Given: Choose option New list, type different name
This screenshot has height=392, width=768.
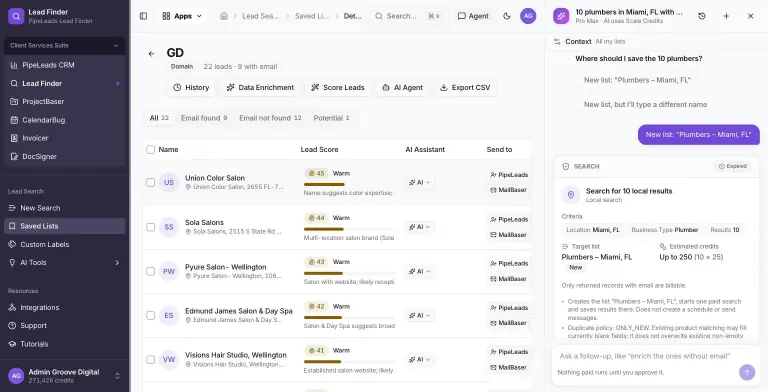Looking at the screenshot, I should click(x=645, y=104).
